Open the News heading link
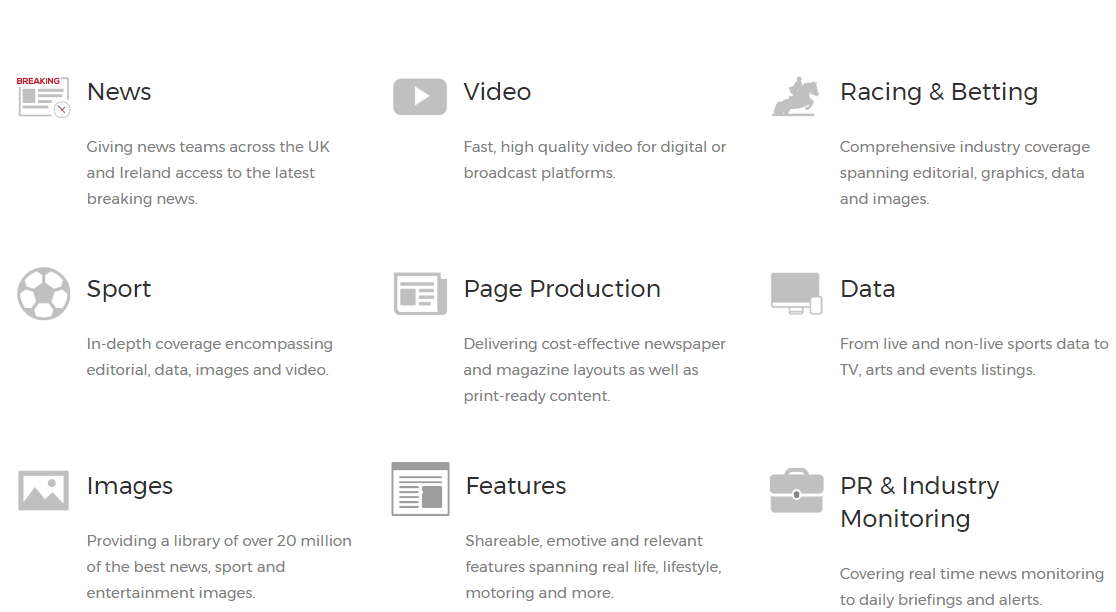Screen dimensions: 1116x612 click(119, 92)
